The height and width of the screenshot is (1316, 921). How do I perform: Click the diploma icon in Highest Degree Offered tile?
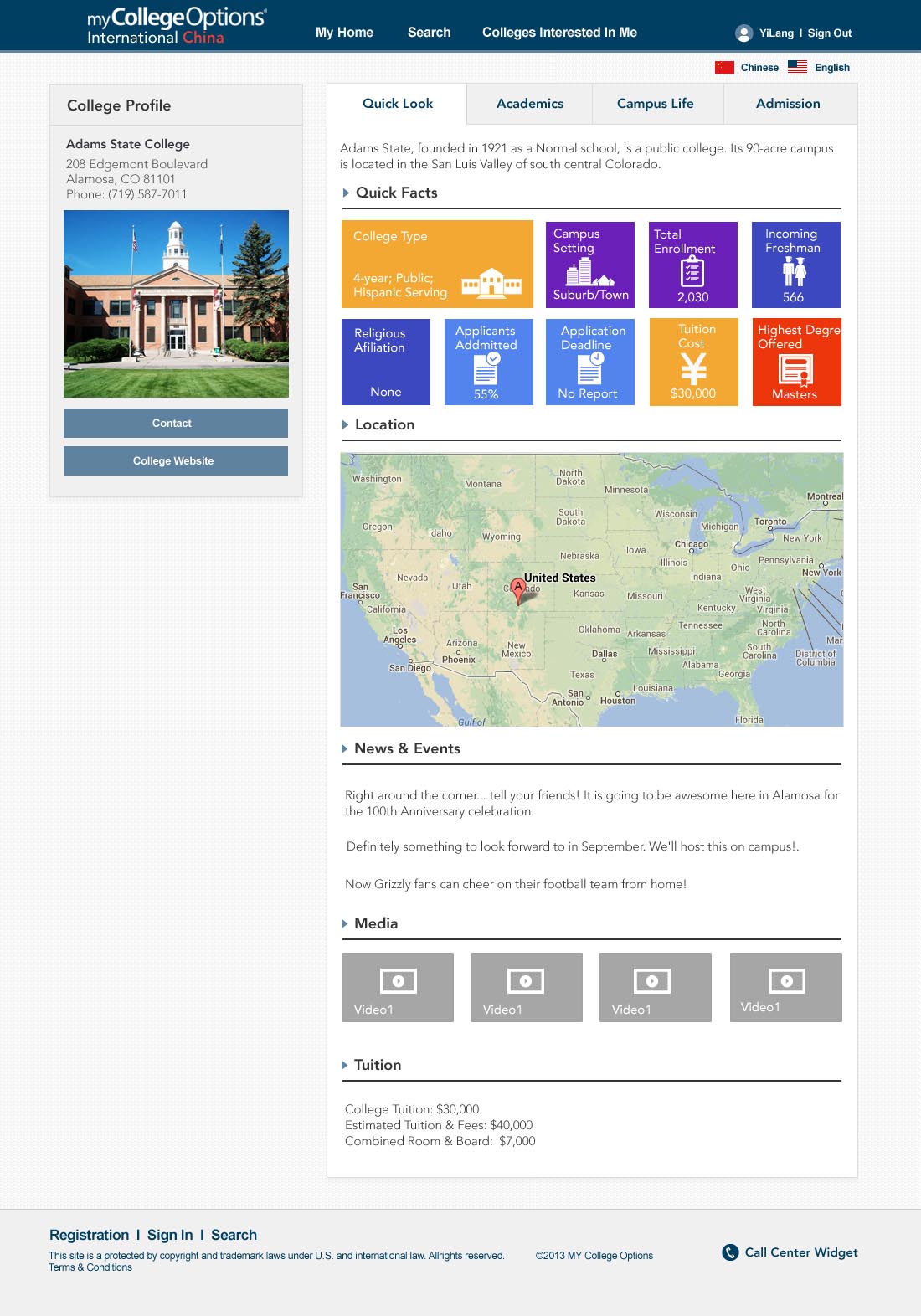point(795,369)
